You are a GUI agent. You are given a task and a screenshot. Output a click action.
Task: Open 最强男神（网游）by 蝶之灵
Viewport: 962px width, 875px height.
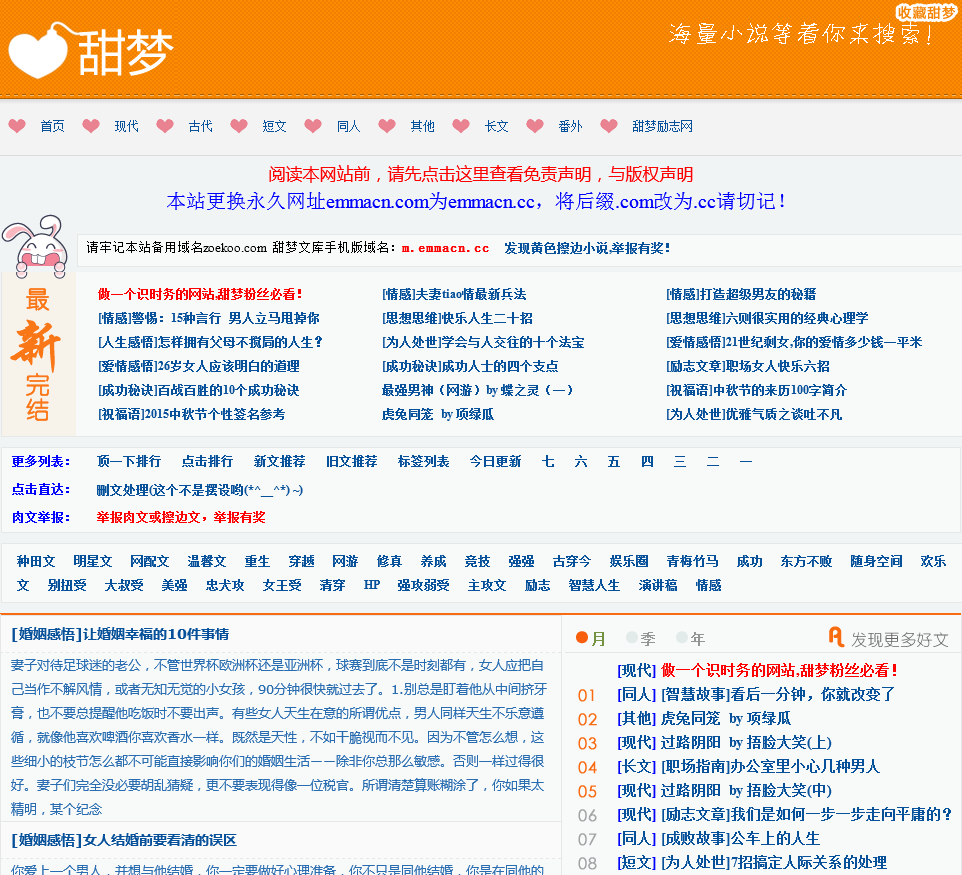pyautogui.click(x=477, y=390)
